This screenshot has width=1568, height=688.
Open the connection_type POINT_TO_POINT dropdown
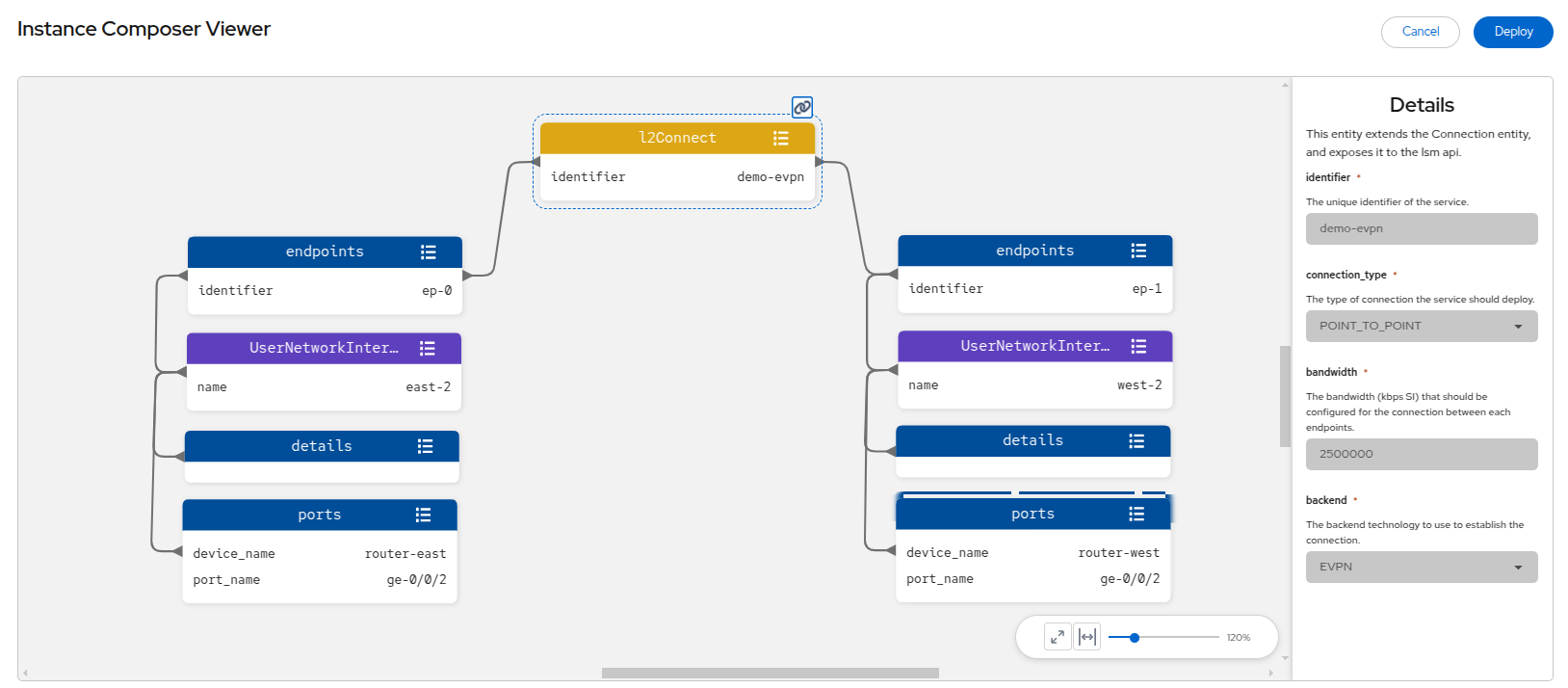click(x=1422, y=326)
